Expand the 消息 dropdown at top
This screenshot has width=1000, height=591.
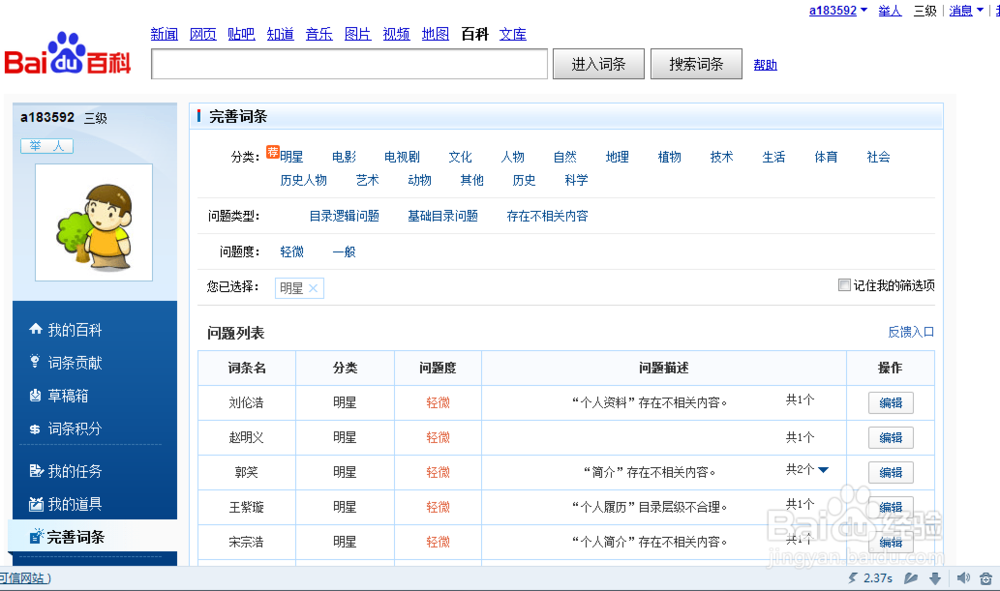coord(980,10)
